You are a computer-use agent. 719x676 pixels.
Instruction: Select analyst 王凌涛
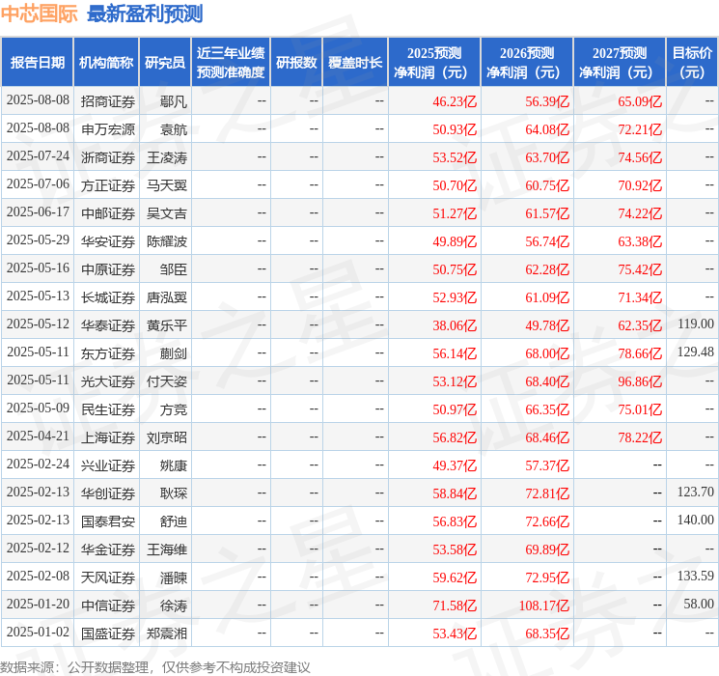(166, 157)
